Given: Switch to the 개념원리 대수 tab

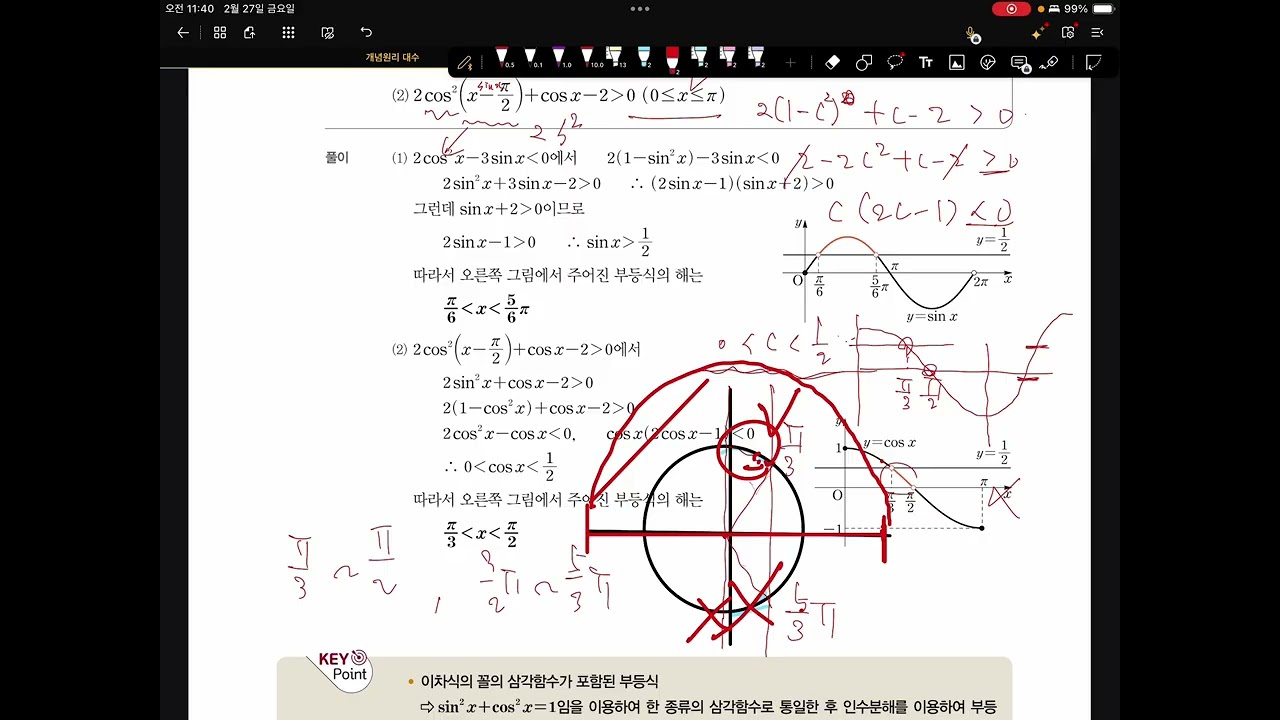Looking at the screenshot, I should [392, 57].
